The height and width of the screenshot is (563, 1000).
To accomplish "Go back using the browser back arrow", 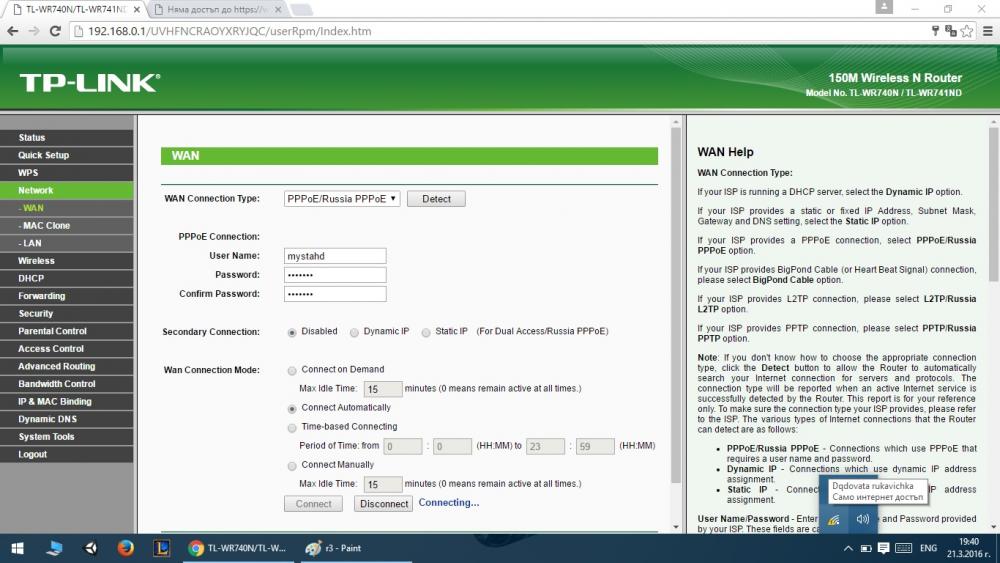I will click(13, 31).
